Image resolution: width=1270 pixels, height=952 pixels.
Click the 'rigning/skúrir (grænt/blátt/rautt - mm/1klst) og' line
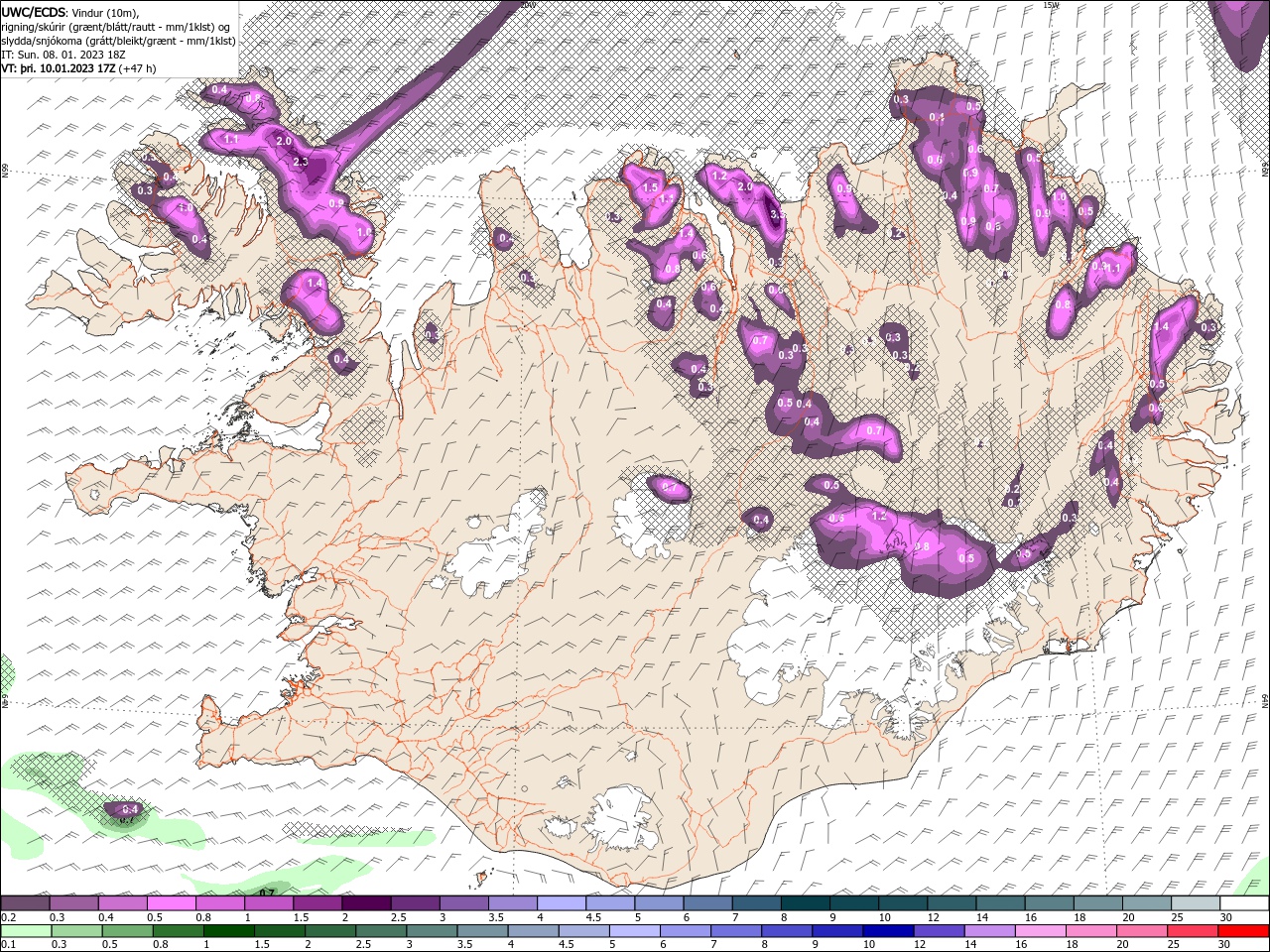pyautogui.click(x=116, y=26)
